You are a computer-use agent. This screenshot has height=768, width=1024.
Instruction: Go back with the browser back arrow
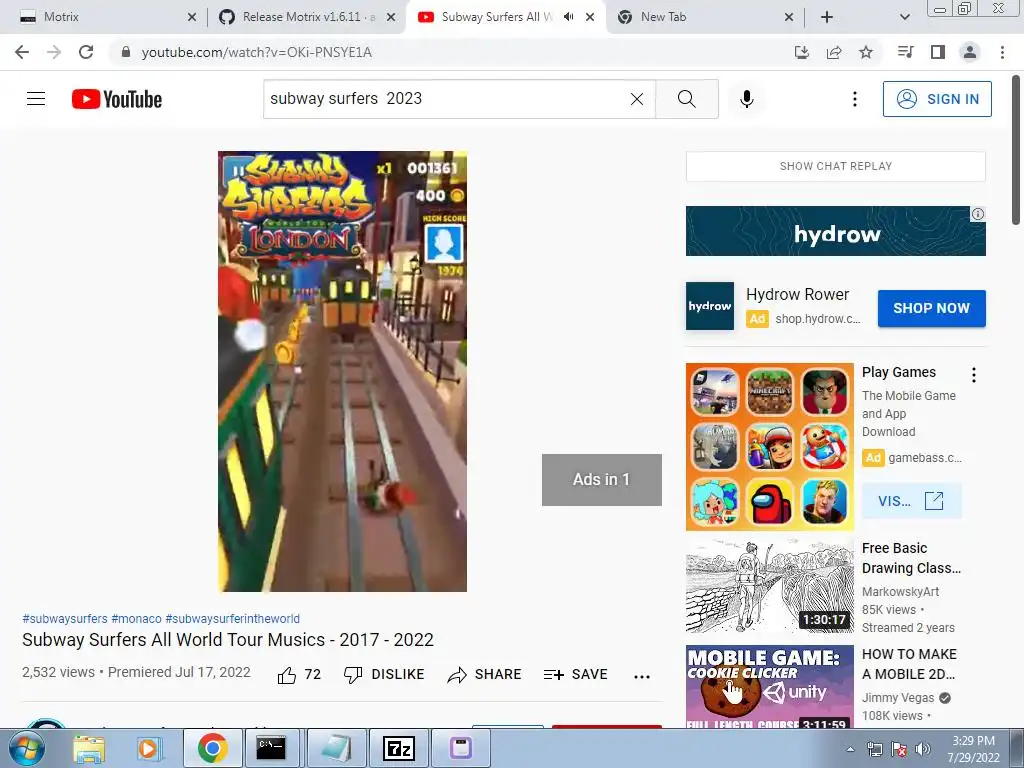[x=22, y=52]
